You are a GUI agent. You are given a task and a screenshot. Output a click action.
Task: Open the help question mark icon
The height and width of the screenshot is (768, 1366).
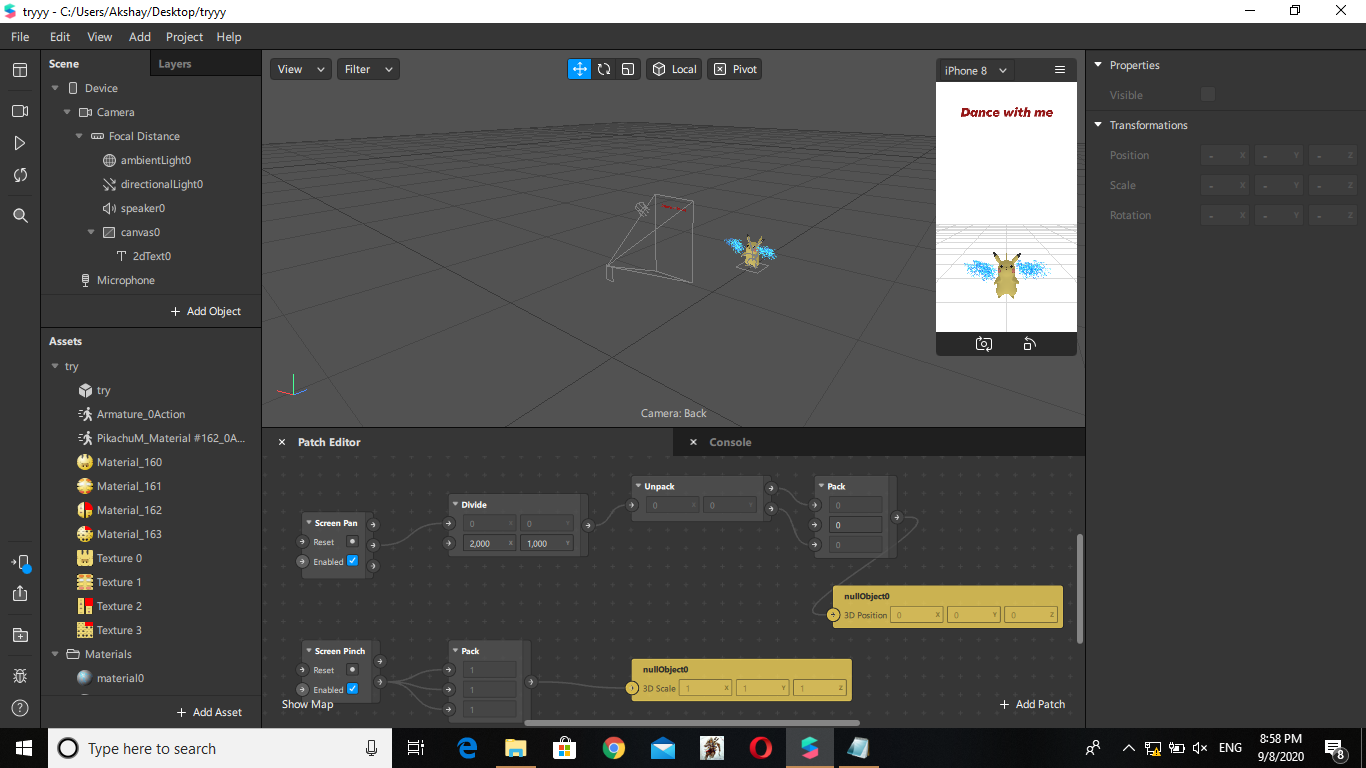pos(20,708)
